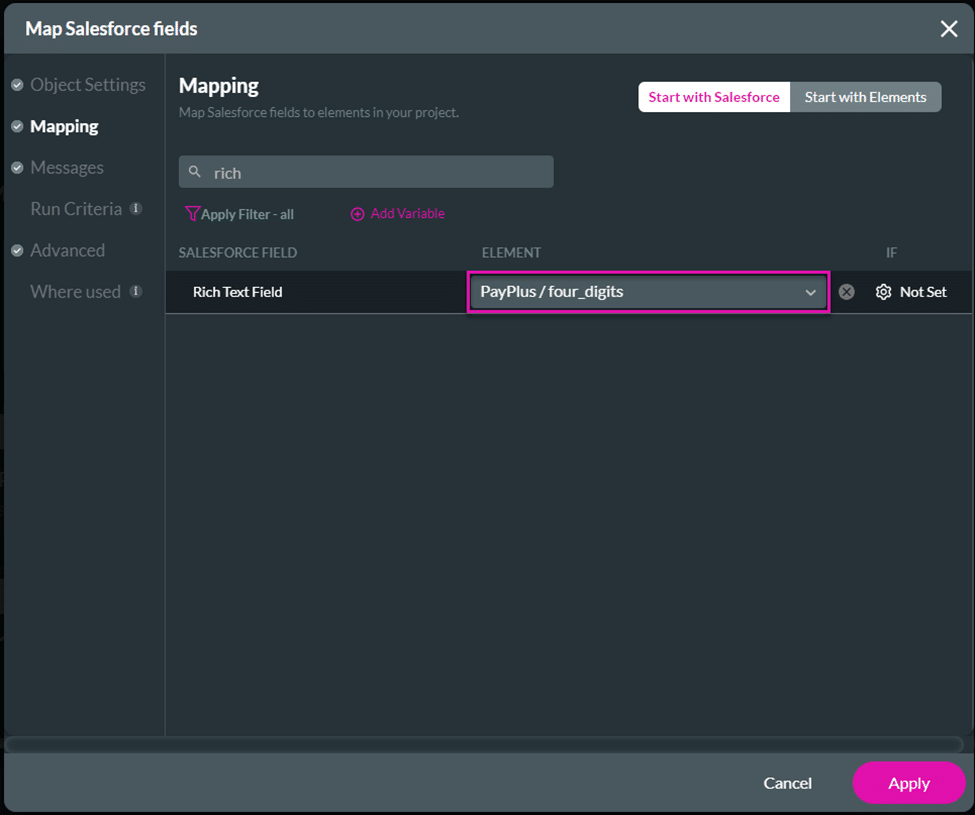Click the Not Set condition label

(x=923, y=292)
